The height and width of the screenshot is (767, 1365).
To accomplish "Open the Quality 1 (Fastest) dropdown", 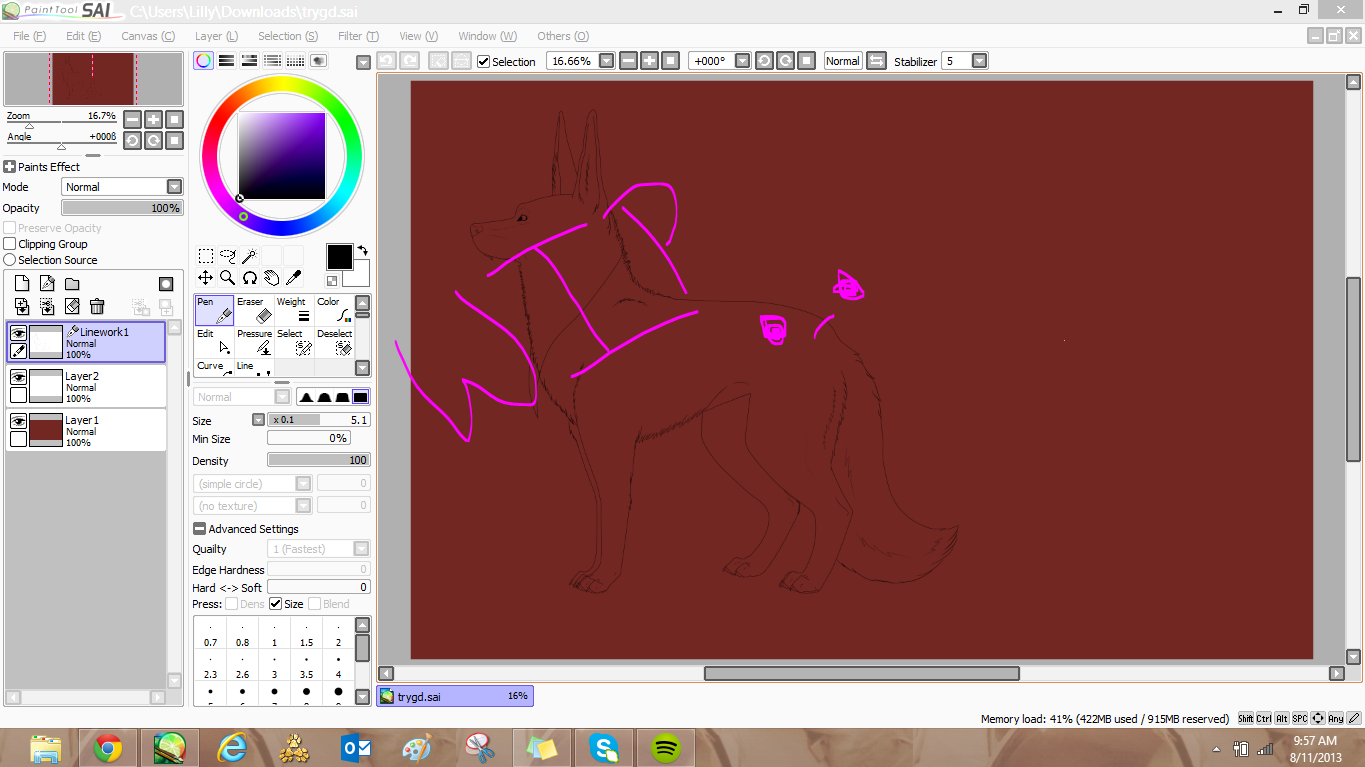I will 361,549.
